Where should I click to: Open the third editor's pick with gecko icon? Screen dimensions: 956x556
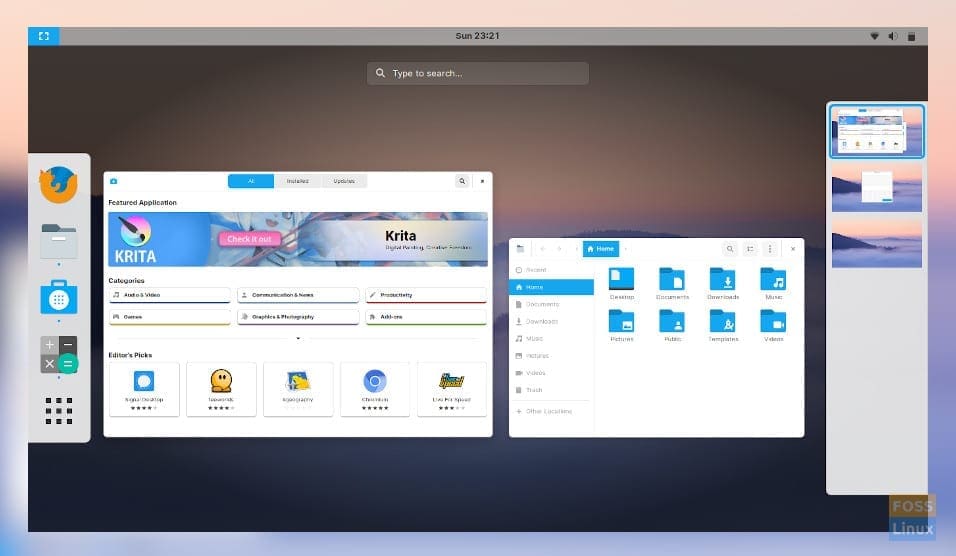[298, 390]
